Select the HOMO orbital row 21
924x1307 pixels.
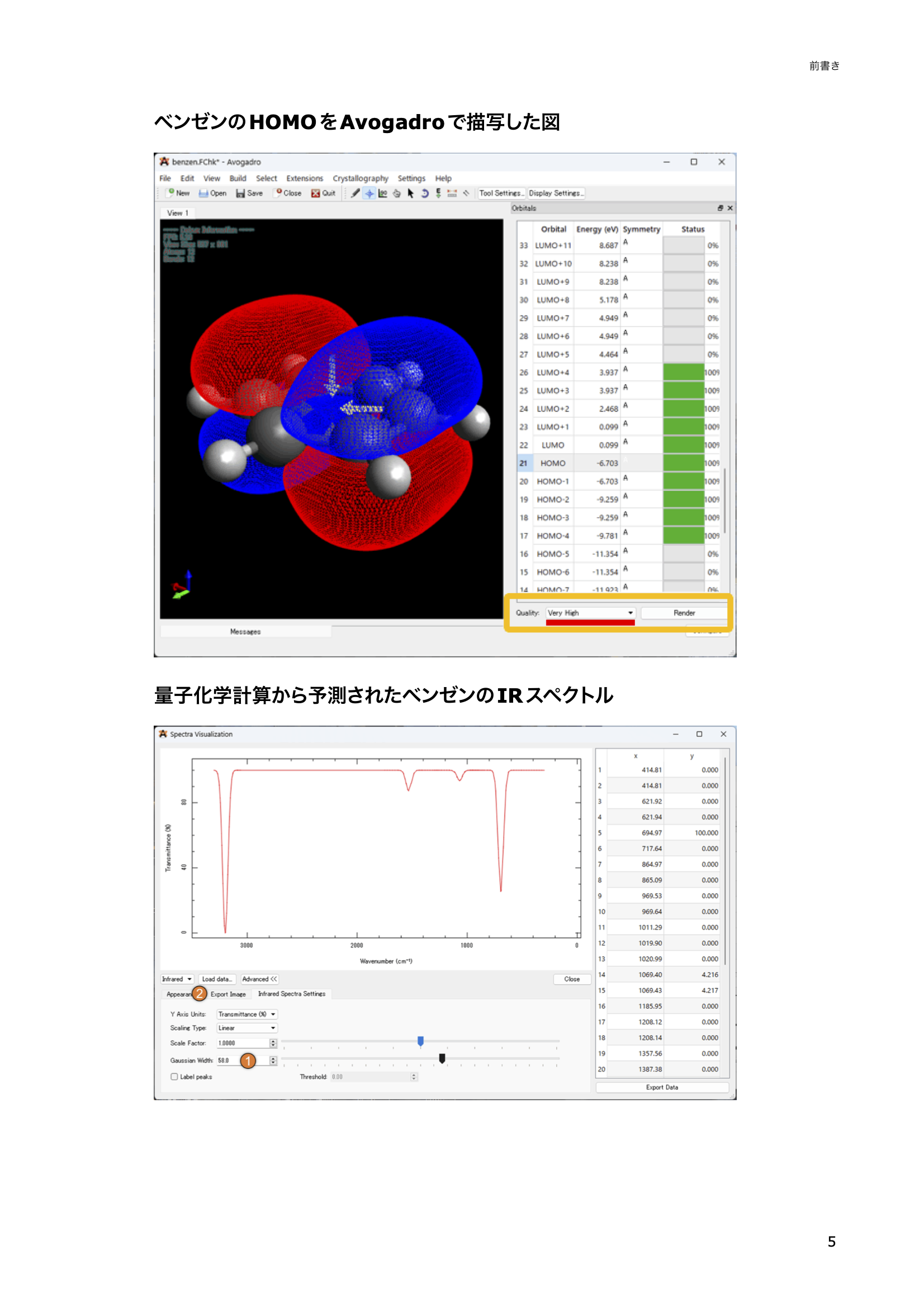click(x=618, y=463)
